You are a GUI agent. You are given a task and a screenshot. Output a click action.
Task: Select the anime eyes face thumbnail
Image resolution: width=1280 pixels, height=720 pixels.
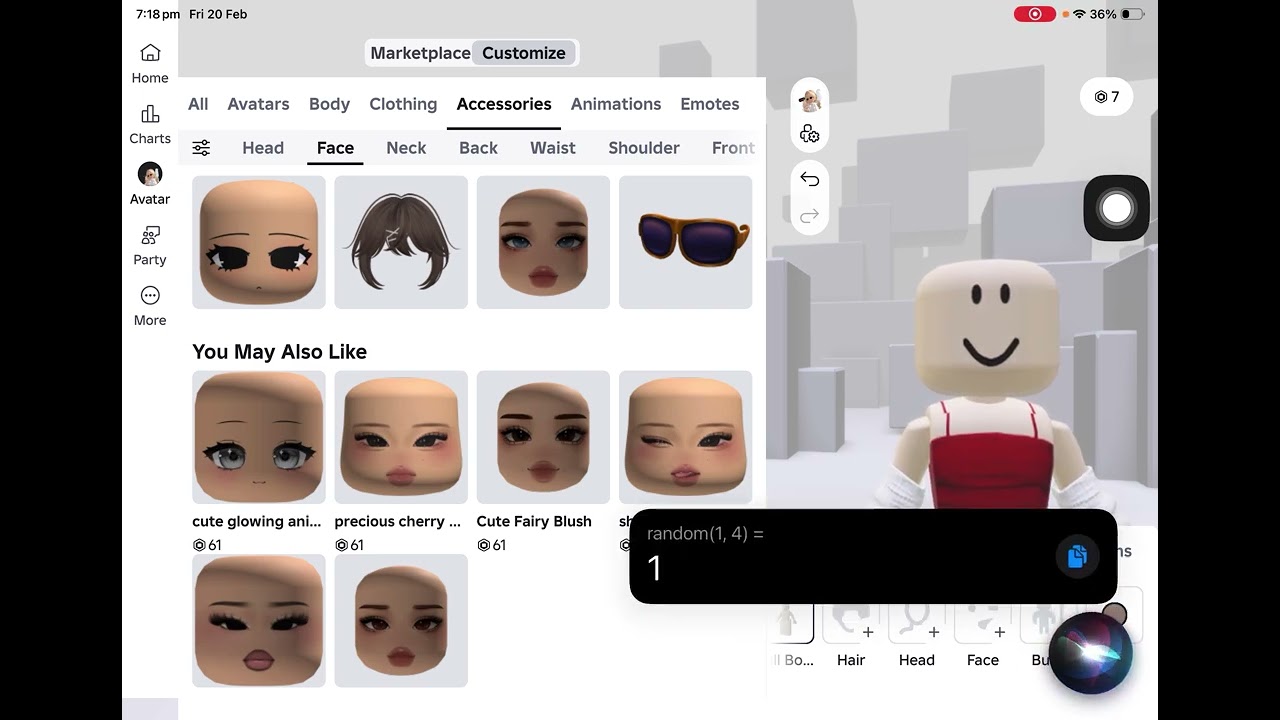click(x=259, y=242)
